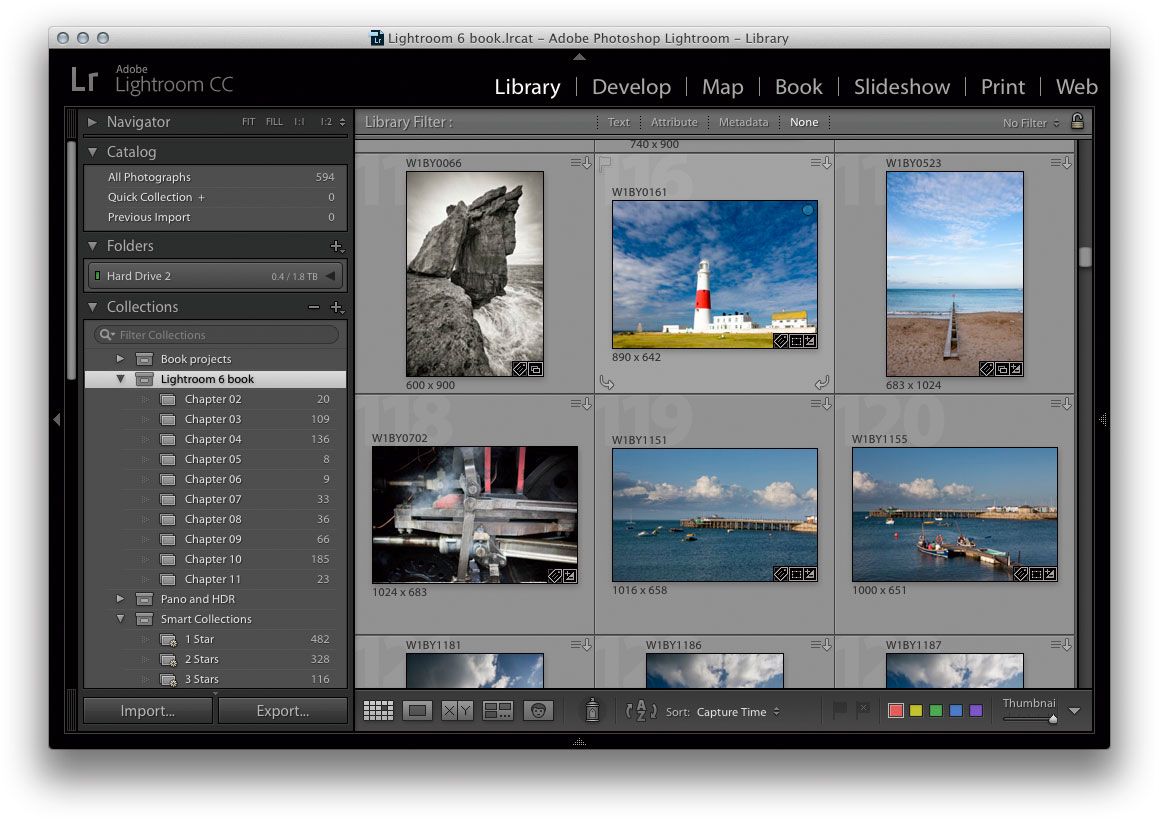
Task: Switch to Grid view
Action: point(378,711)
